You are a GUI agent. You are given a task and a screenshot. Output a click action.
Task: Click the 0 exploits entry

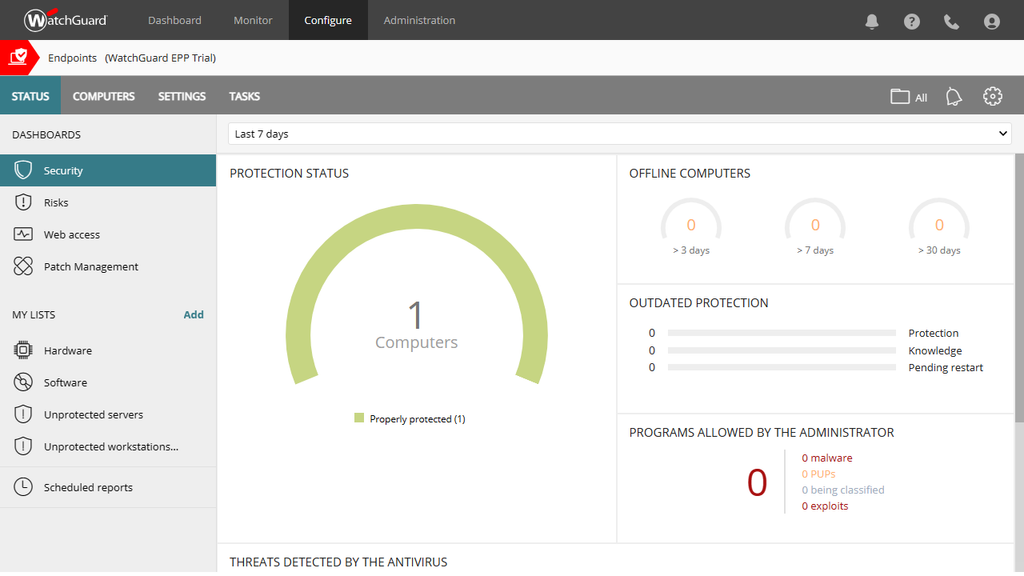(x=823, y=505)
